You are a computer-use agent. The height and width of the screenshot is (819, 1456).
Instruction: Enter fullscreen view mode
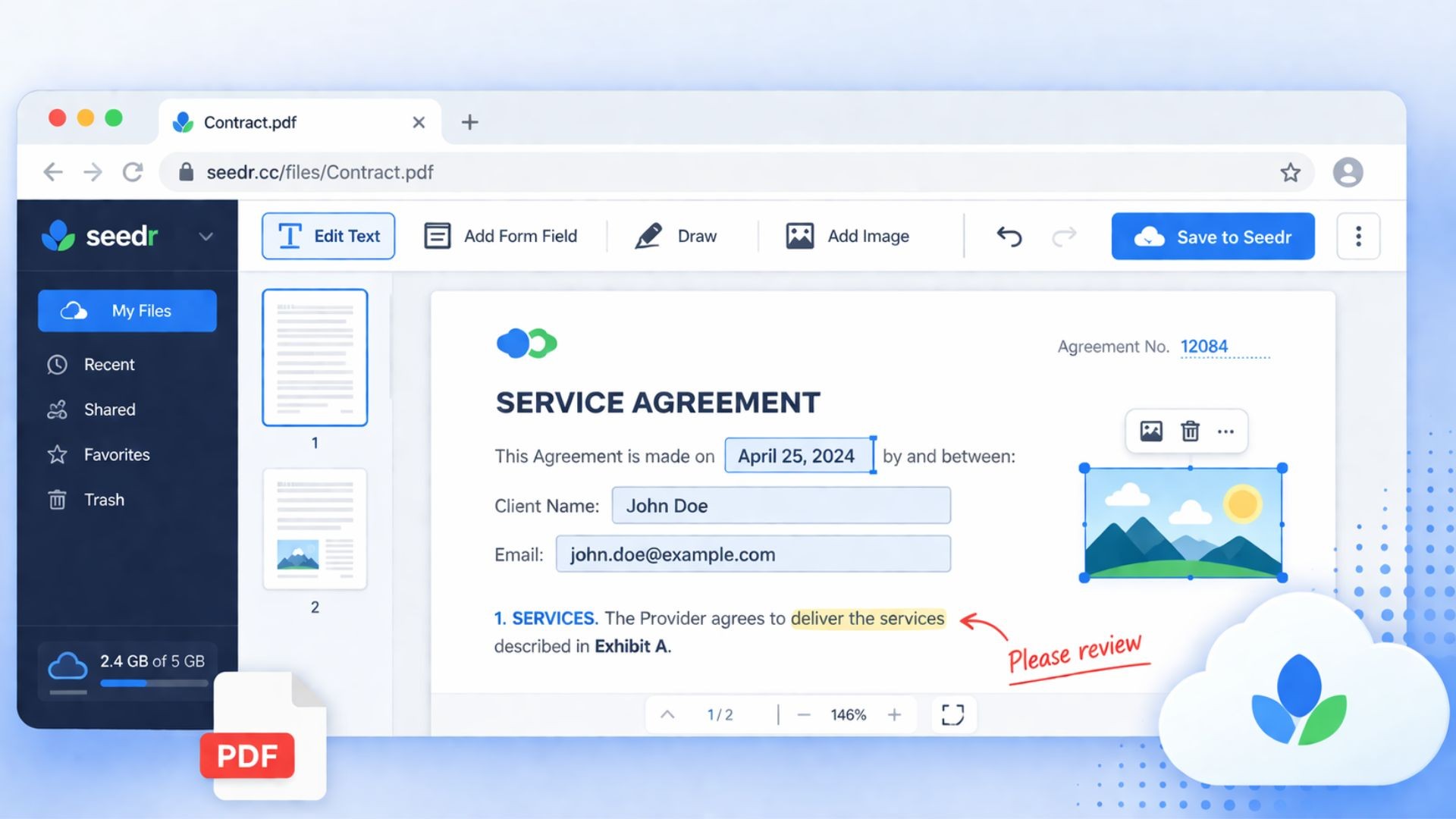coord(952,714)
